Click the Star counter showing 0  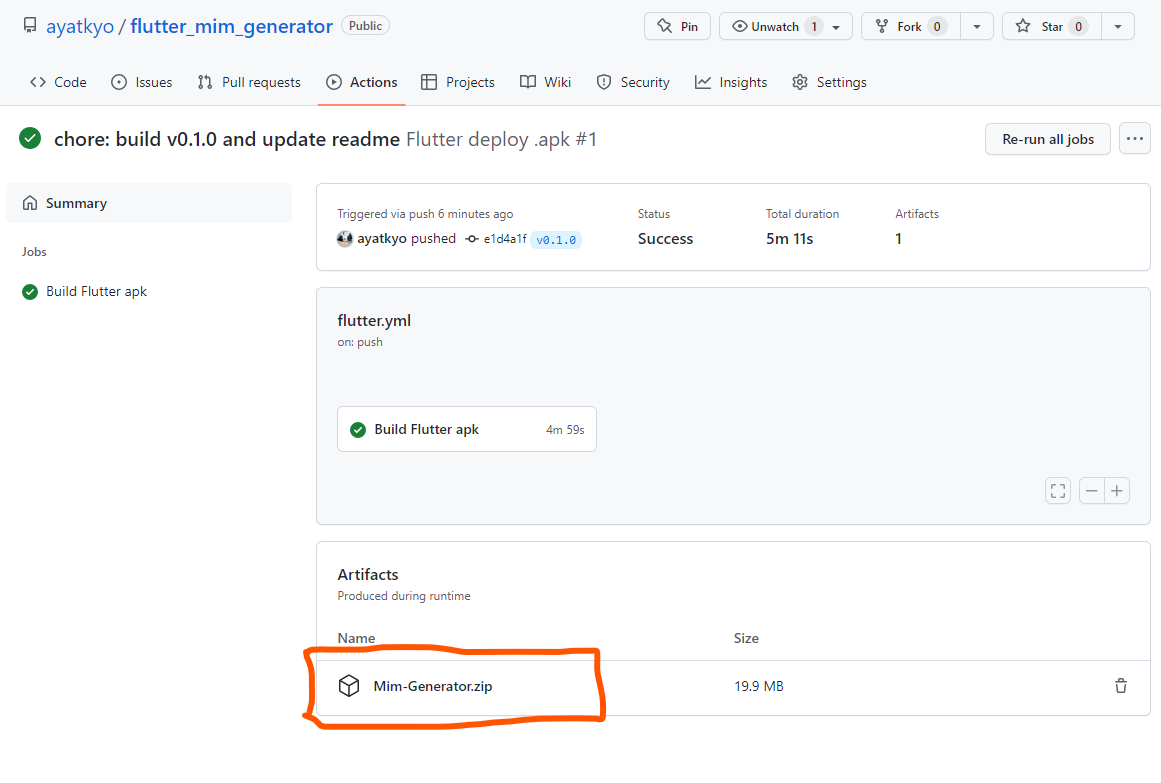click(x=1078, y=27)
